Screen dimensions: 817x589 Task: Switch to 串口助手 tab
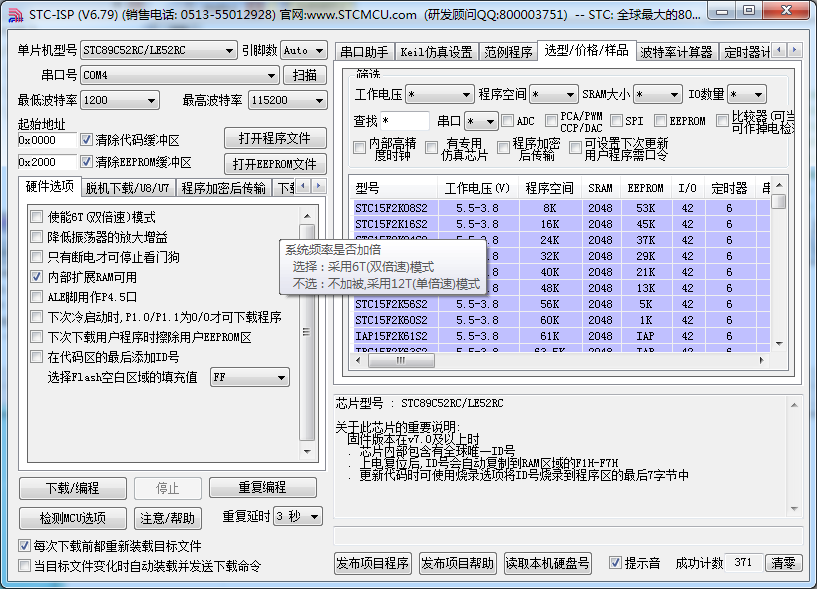point(364,52)
